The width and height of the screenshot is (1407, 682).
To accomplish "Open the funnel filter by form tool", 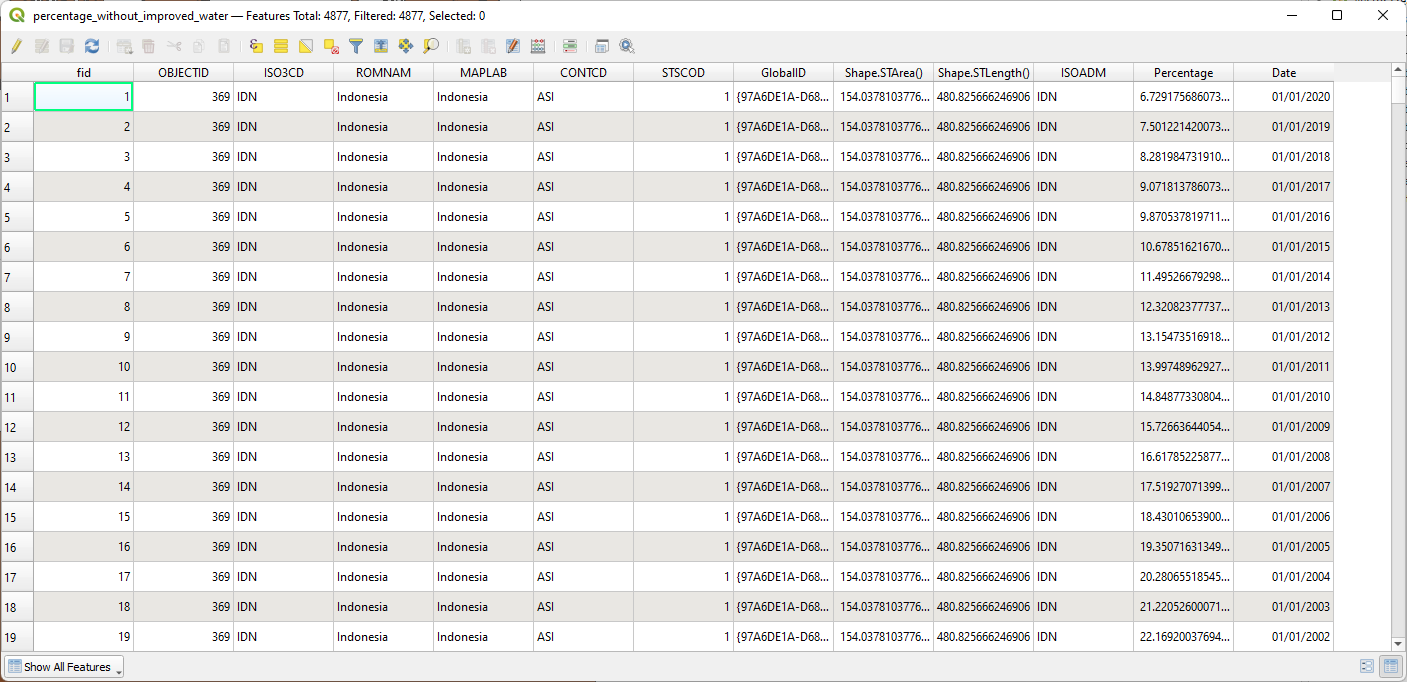I will coord(355,46).
